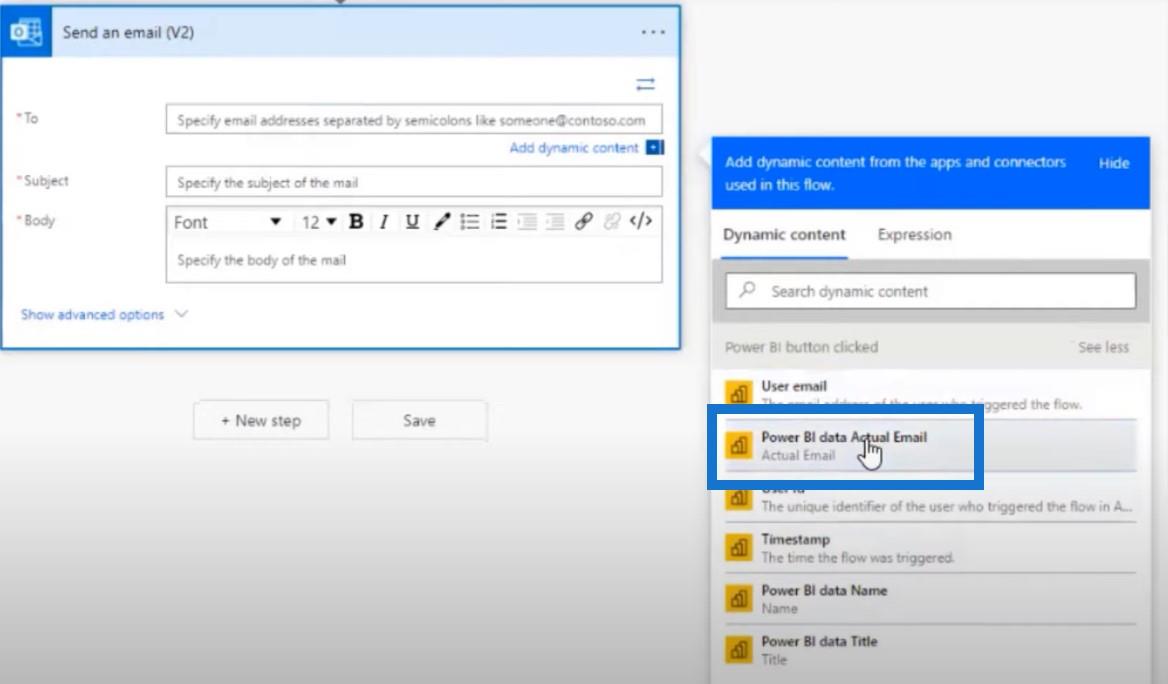Screen dimensions: 1168x684
Task: Click into the To email address field
Action: [x=414, y=120]
